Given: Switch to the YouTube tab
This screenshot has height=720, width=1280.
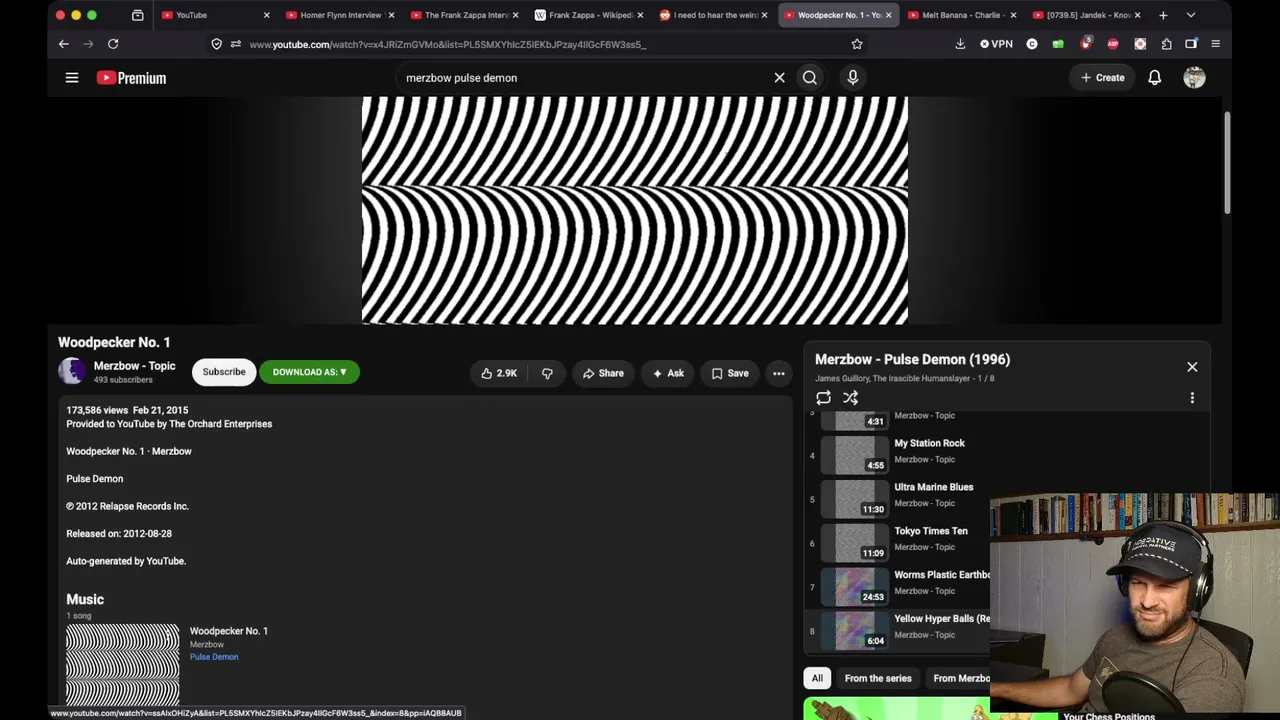Looking at the screenshot, I should (x=215, y=15).
